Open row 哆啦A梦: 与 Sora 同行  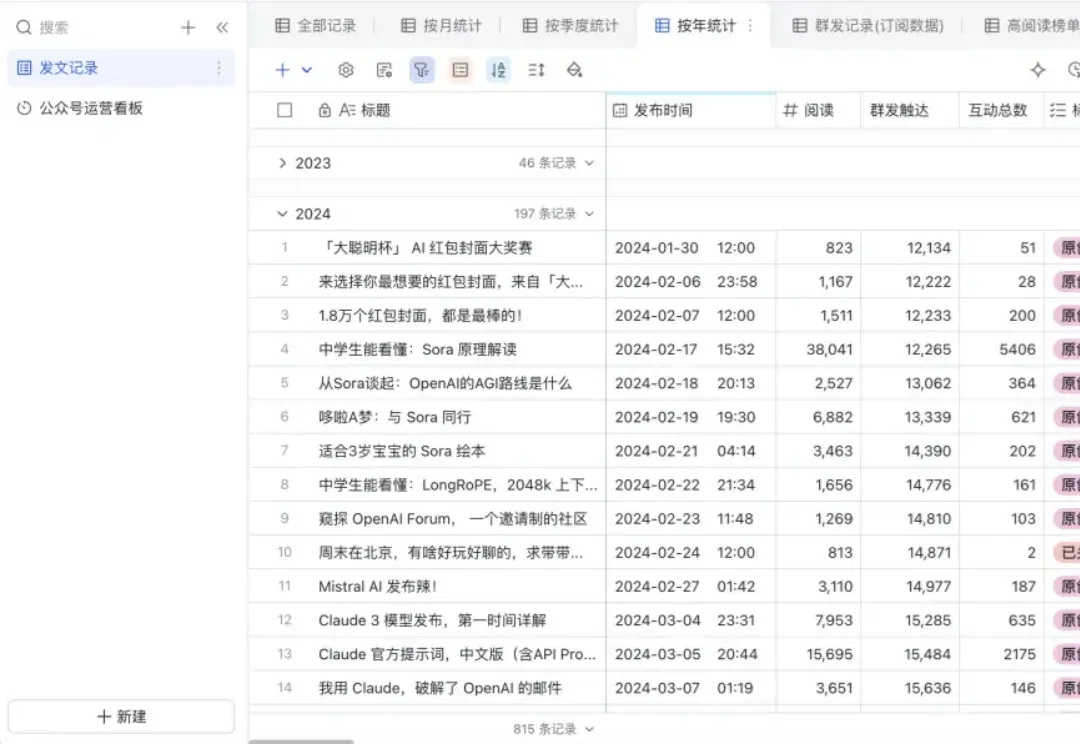pyautogui.click(x=395, y=417)
